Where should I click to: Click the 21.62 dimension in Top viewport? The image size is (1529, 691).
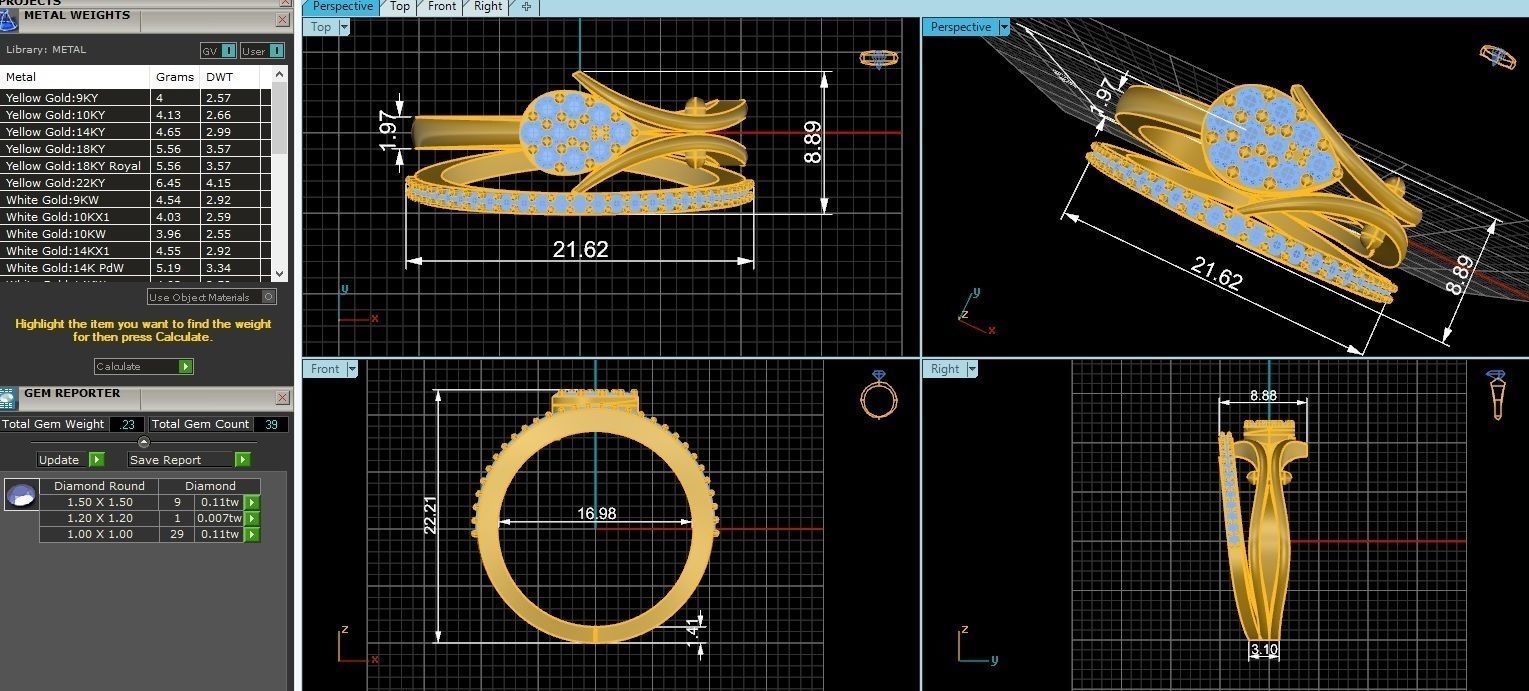pyautogui.click(x=580, y=249)
